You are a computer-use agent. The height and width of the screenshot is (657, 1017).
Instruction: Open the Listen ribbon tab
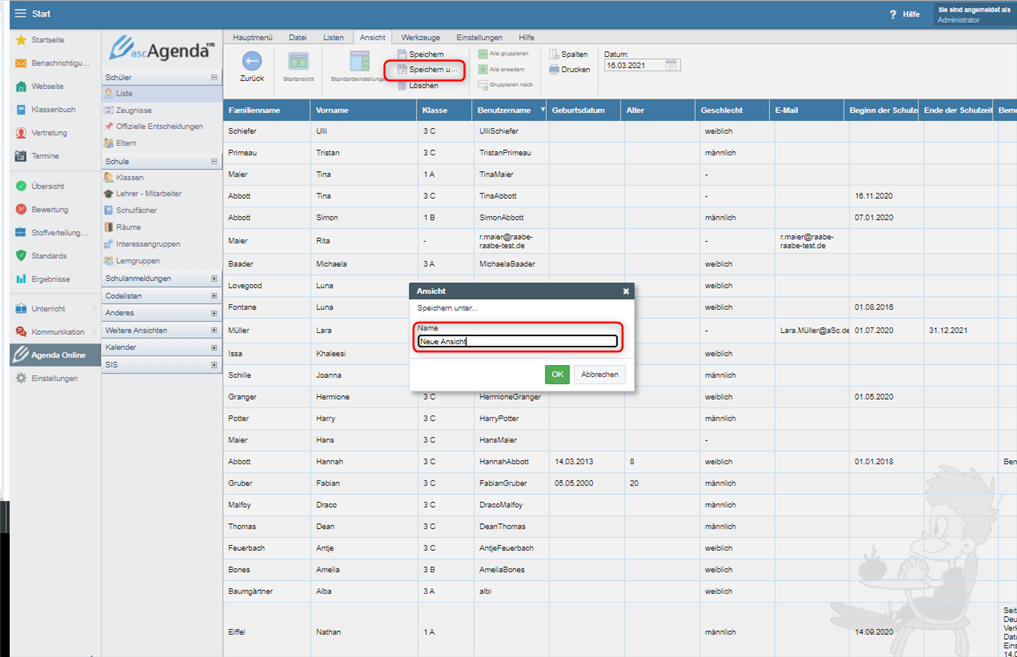333,37
